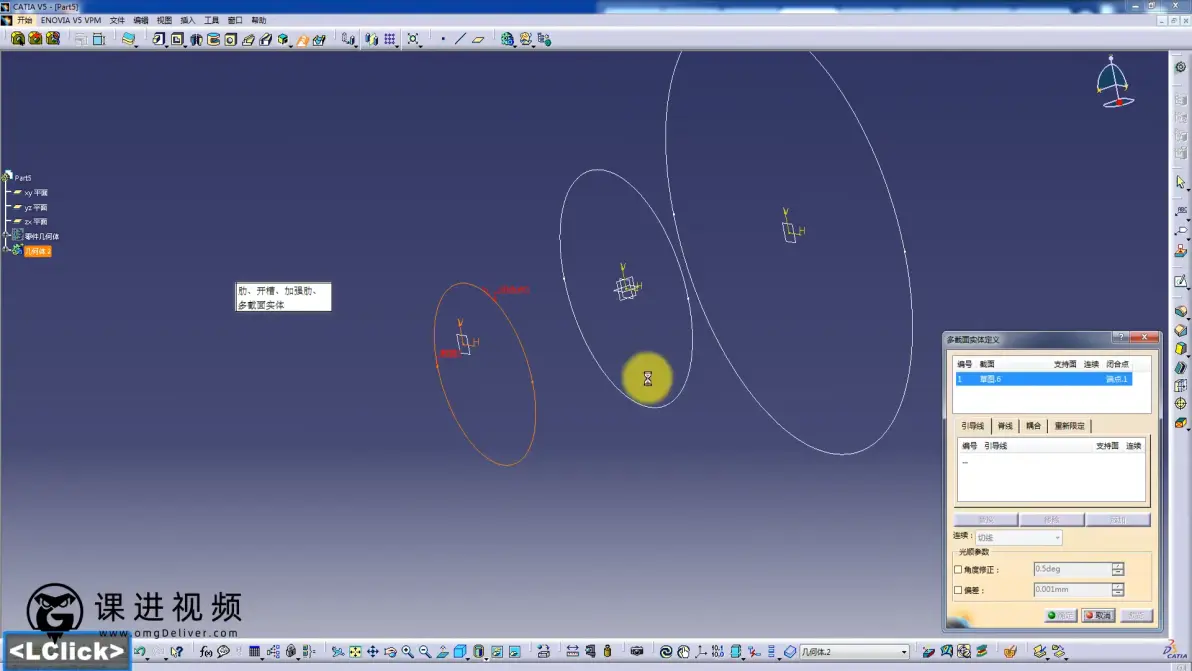Select the 草图.6 section row
Viewport: 1192px width, 671px height.
1044,379
